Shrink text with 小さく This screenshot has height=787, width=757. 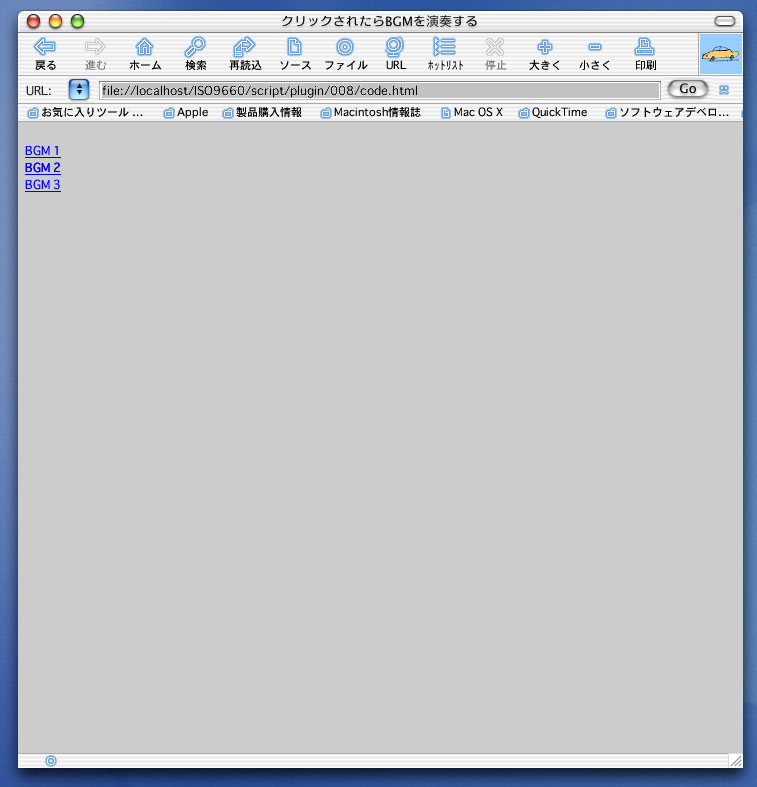595,53
